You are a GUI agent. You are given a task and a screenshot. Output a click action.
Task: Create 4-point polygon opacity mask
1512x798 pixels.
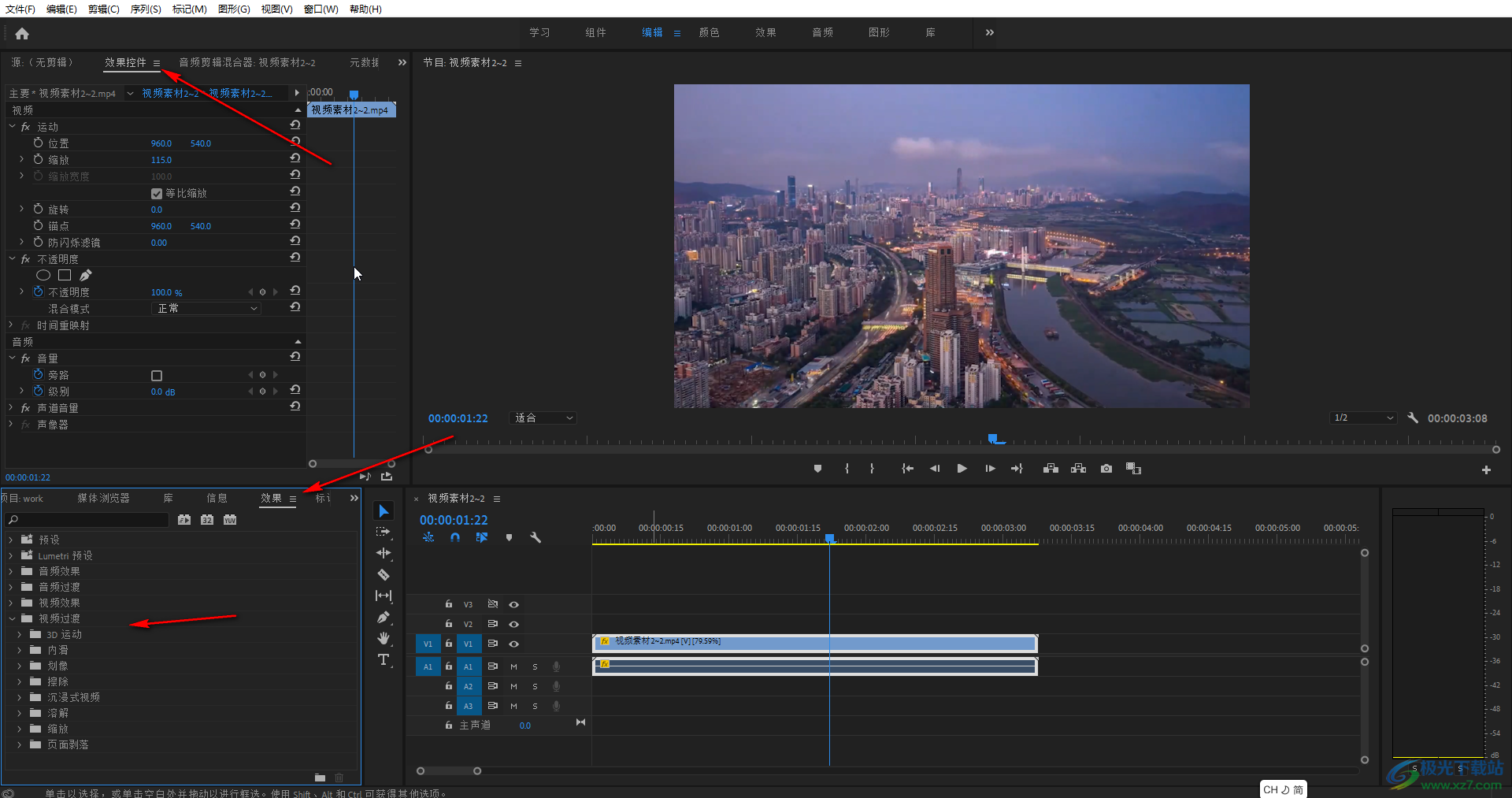[x=65, y=275]
